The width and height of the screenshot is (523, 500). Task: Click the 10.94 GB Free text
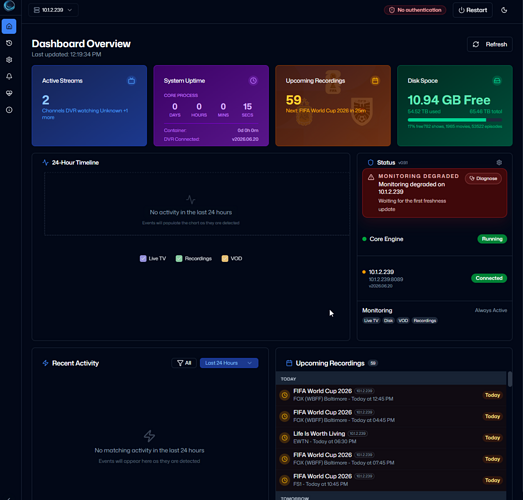point(449,100)
